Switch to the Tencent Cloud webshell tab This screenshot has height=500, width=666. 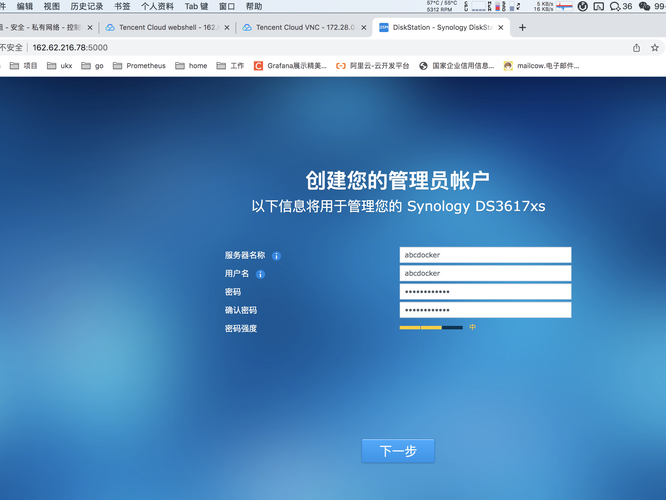click(x=168, y=28)
